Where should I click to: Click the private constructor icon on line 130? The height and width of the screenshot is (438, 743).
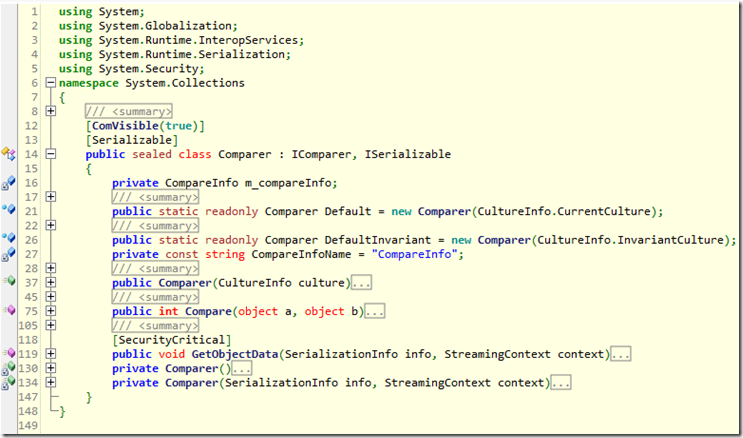coord(7,368)
